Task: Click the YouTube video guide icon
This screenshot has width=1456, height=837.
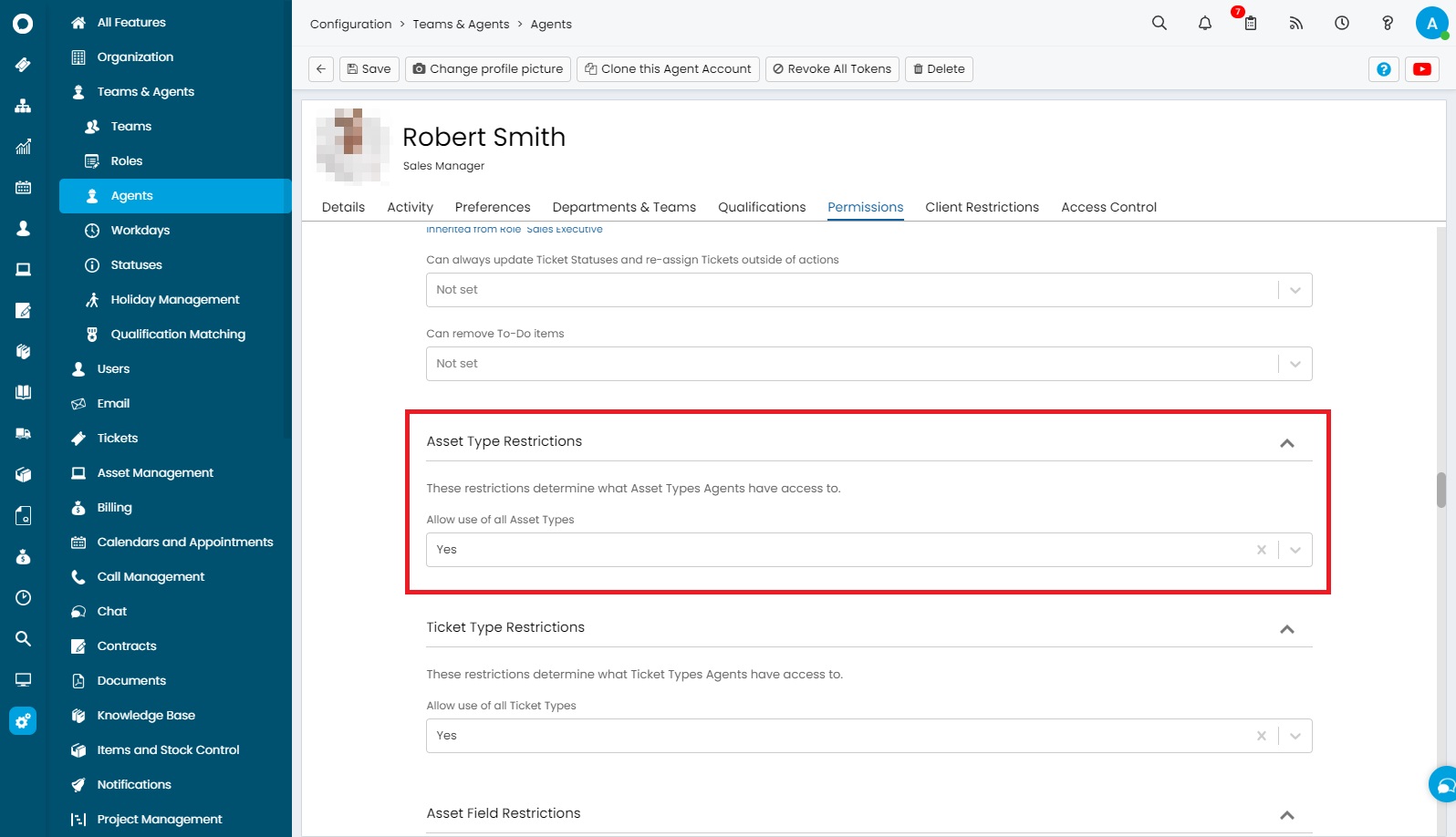Action: pyautogui.click(x=1421, y=69)
